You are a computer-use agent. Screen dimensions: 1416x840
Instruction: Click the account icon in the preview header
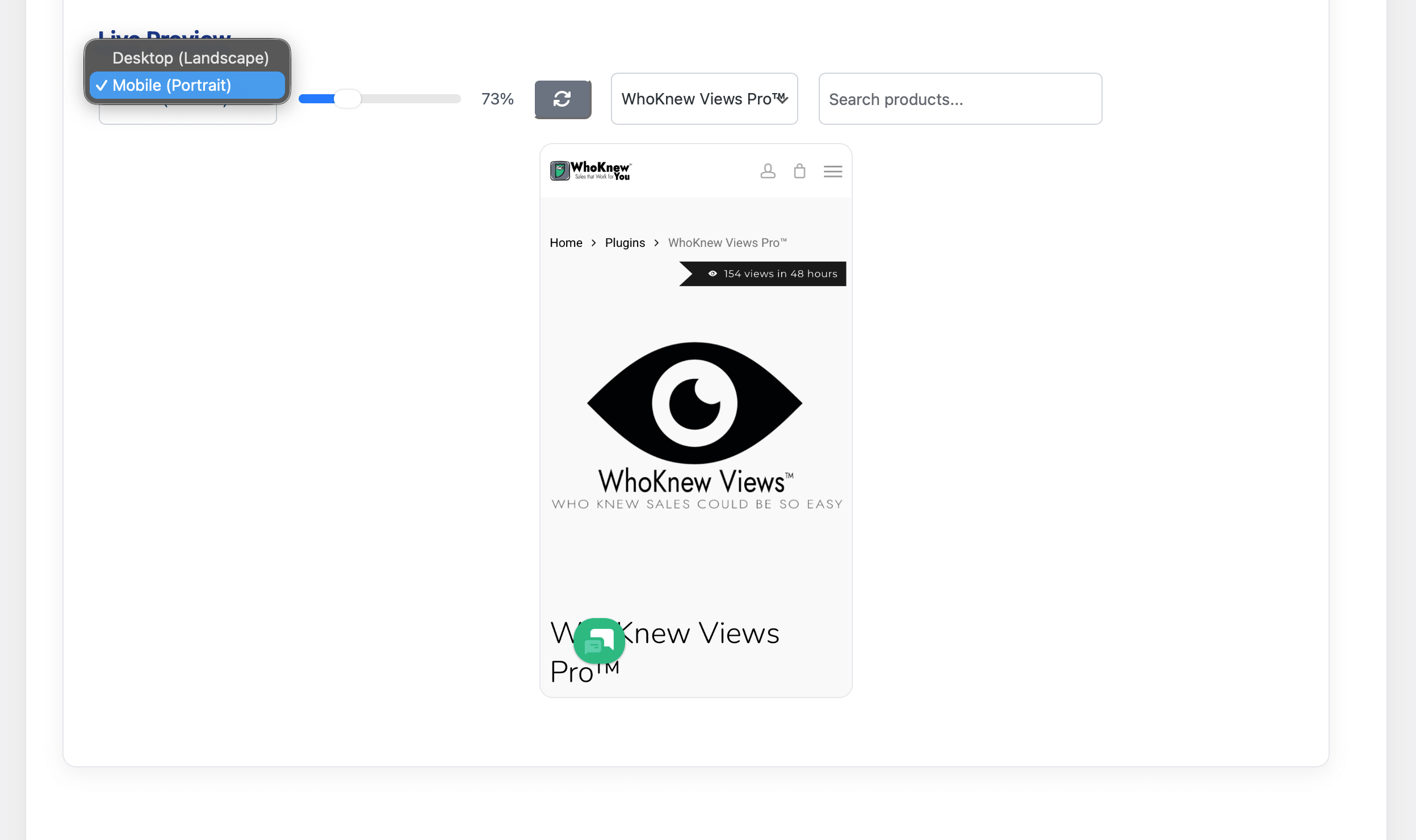(x=768, y=171)
